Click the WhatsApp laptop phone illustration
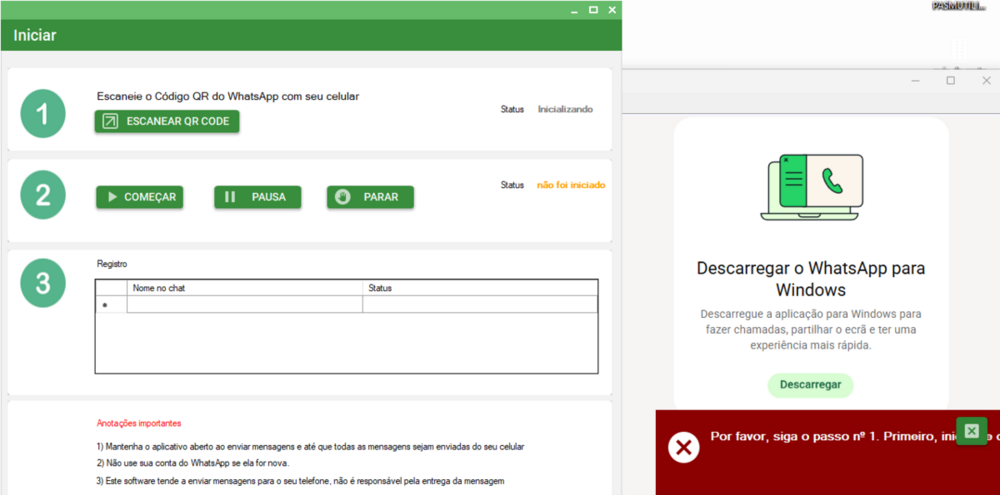 point(811,187)
